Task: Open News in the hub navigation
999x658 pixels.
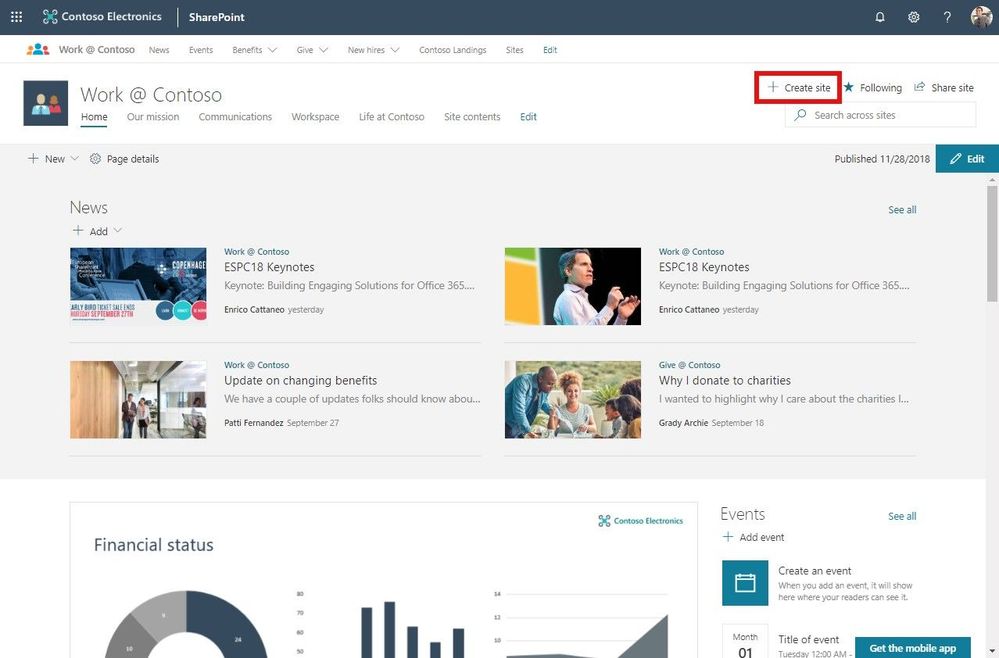Action: 159,50
